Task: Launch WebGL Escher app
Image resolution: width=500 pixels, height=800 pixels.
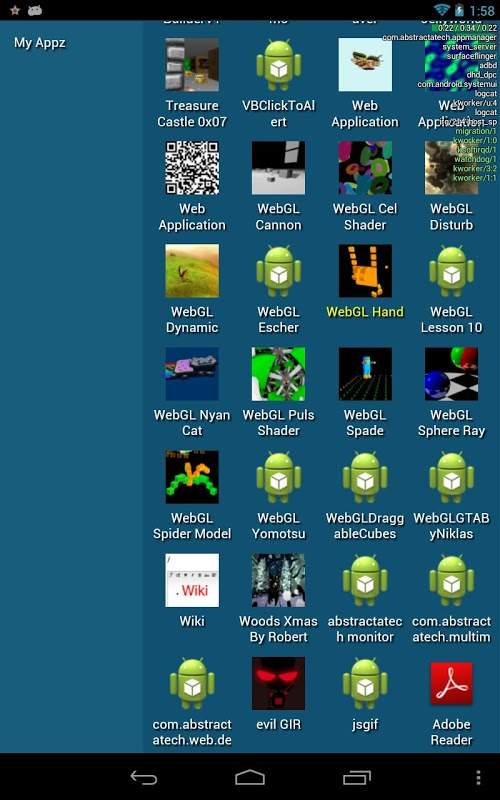Action: pos(279,271)
